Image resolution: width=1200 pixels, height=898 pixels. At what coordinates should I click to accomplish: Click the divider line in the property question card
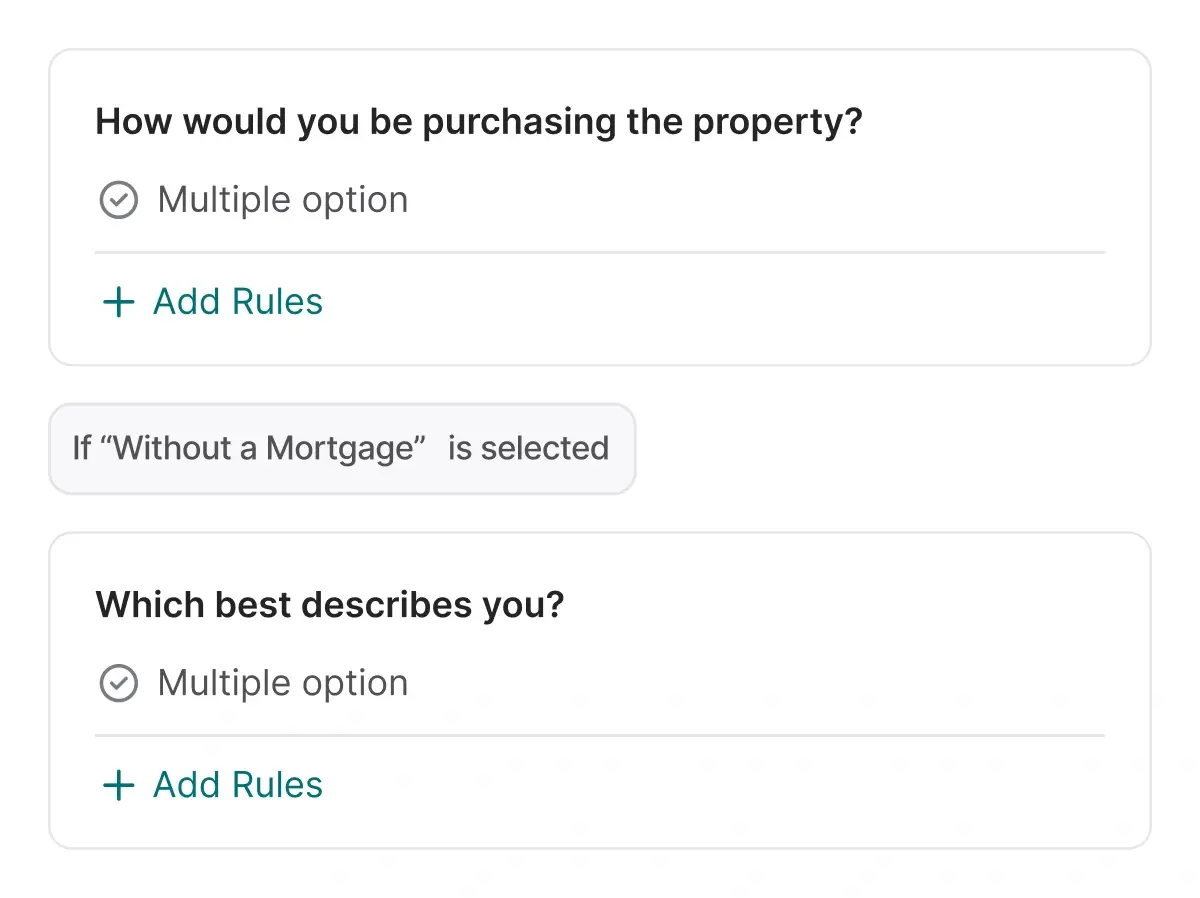(x=600, y=253)
